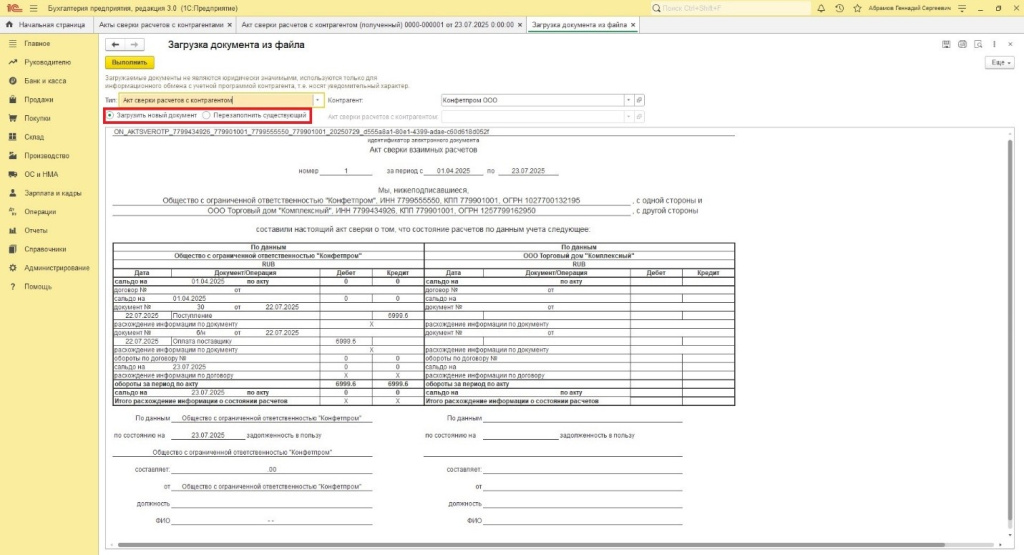Open the Контрагент field link icon
Viewport: 1024px width, 555px height.
click(640, 100)
